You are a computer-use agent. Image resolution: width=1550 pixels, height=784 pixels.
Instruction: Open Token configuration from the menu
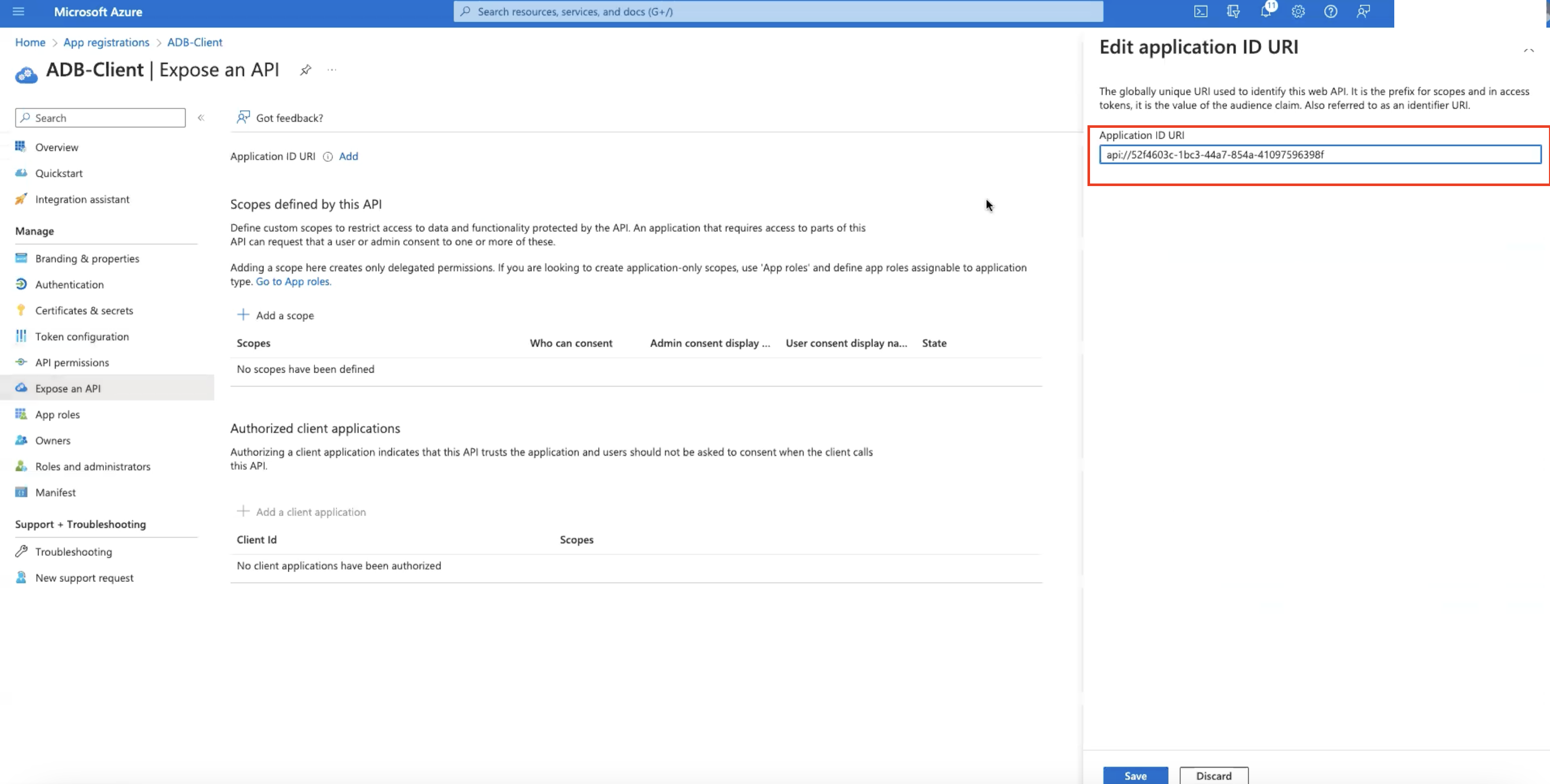[81, 337]
